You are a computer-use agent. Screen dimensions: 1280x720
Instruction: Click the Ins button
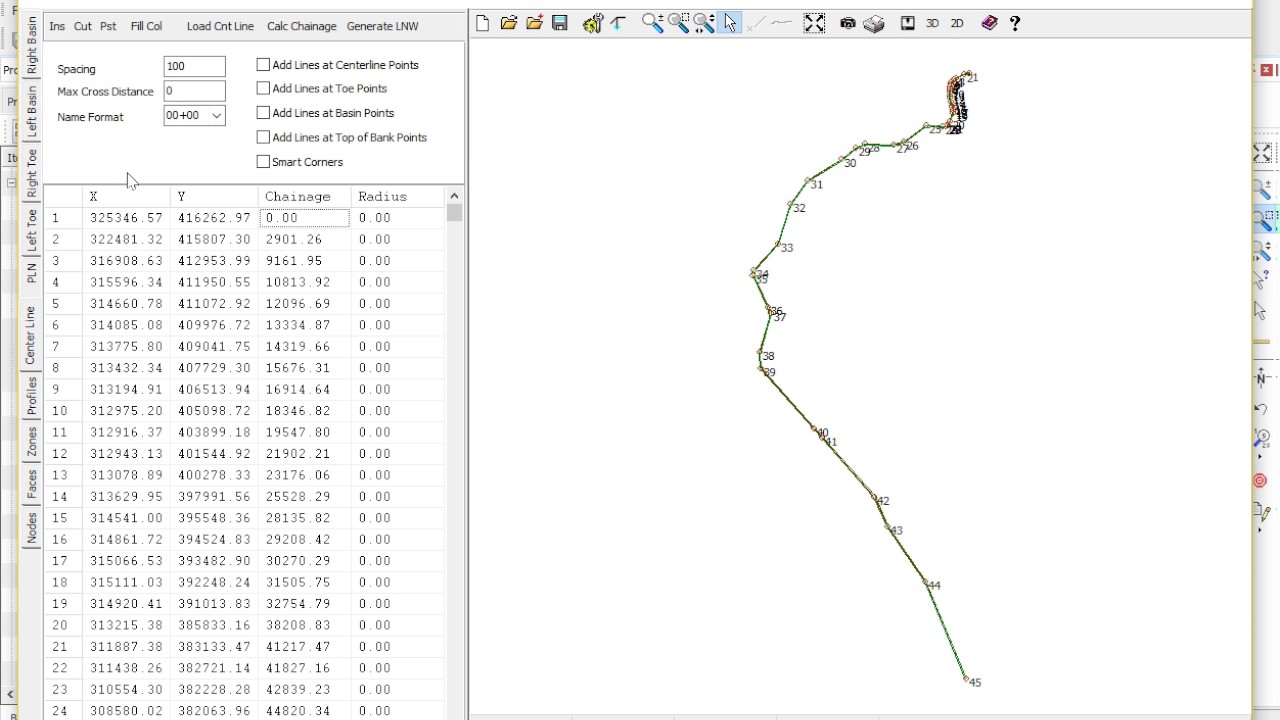click(57, 26)
